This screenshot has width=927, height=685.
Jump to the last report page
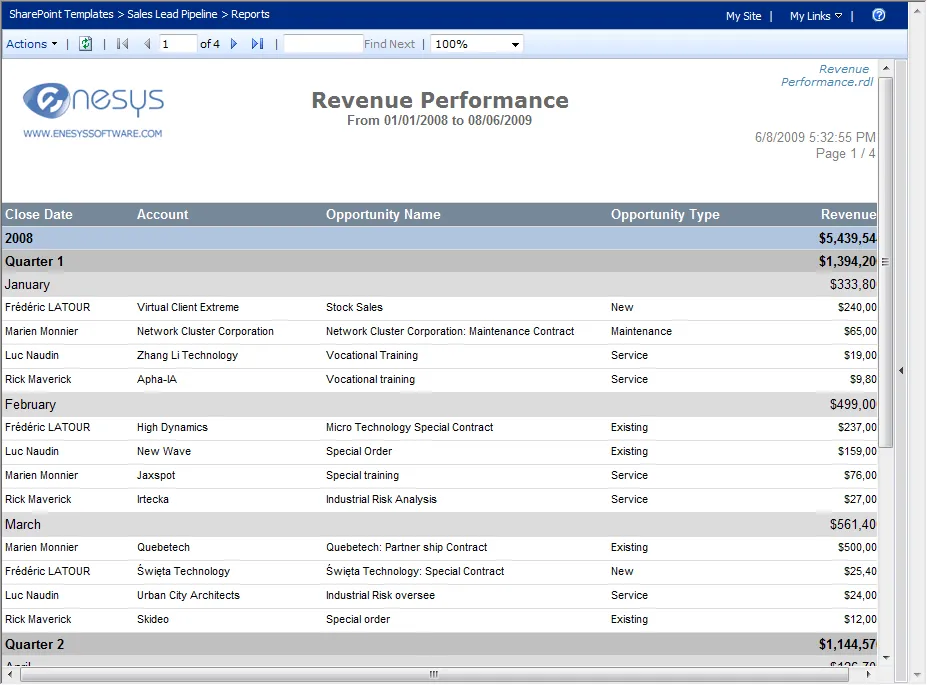click(257, 44)
